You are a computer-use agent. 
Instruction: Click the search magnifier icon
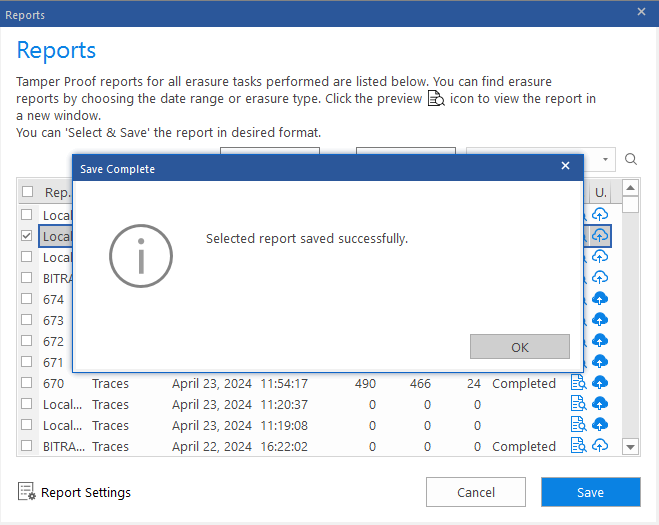(630, 159)
